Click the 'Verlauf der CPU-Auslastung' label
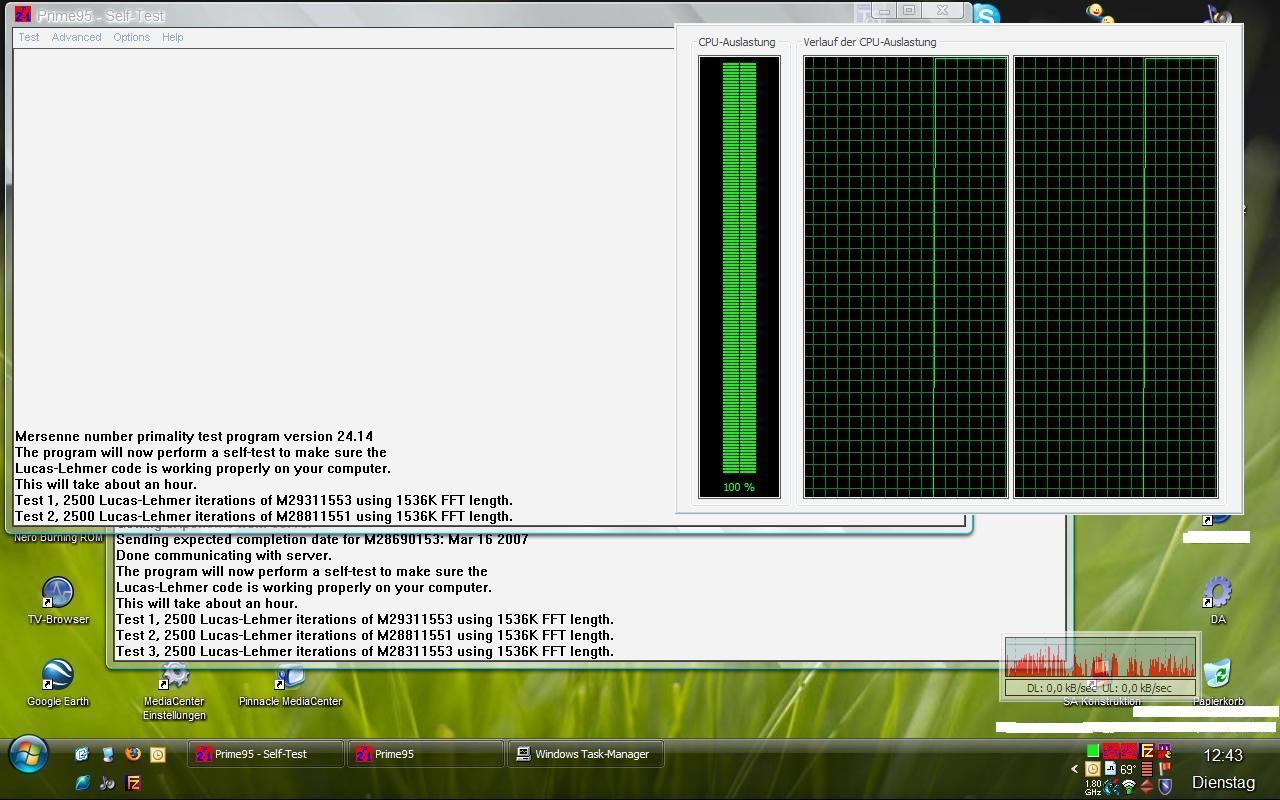 pyautogui.click(x=870, y=42)
